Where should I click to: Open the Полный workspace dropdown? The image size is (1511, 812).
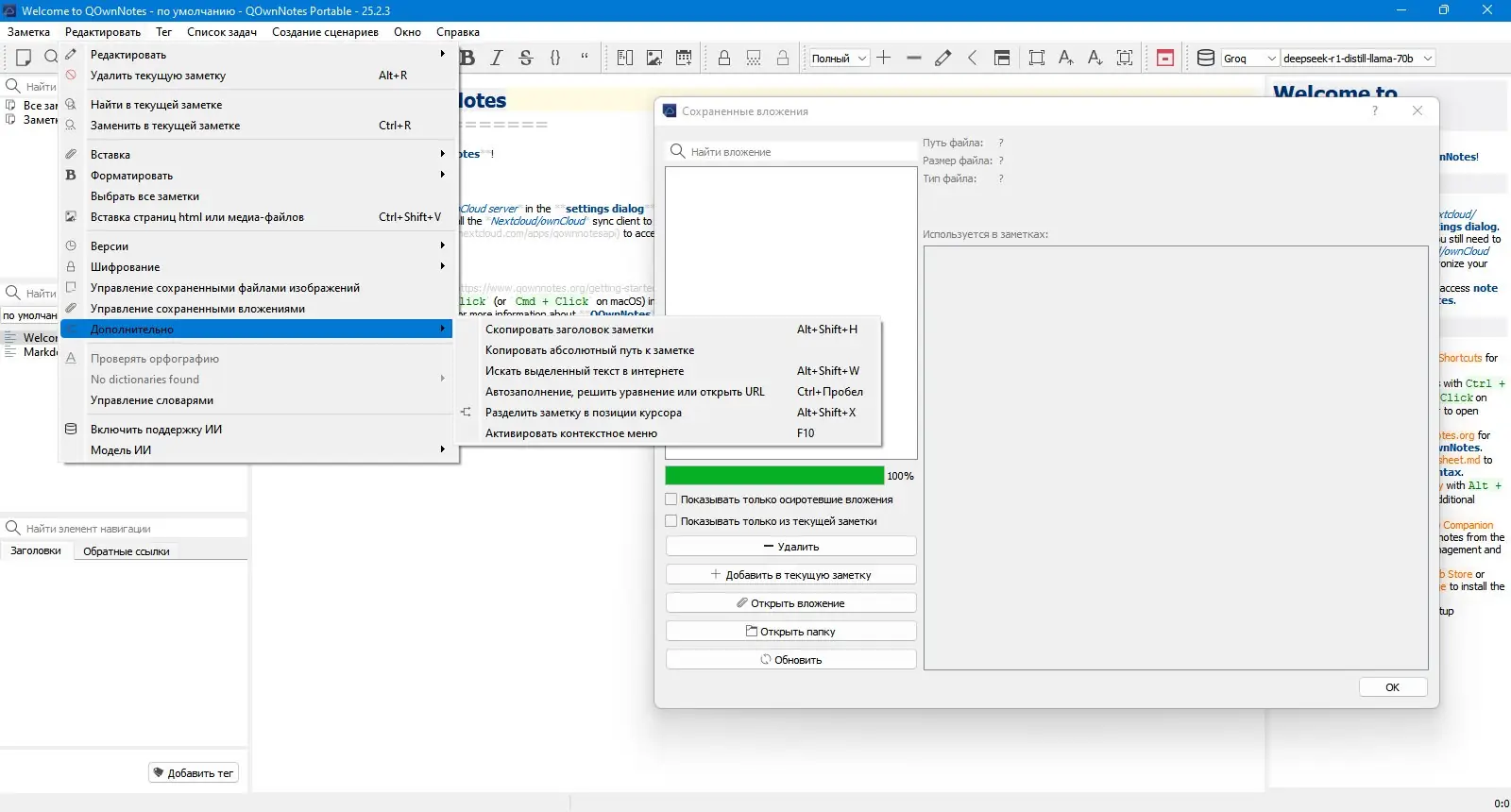(839, 59)
